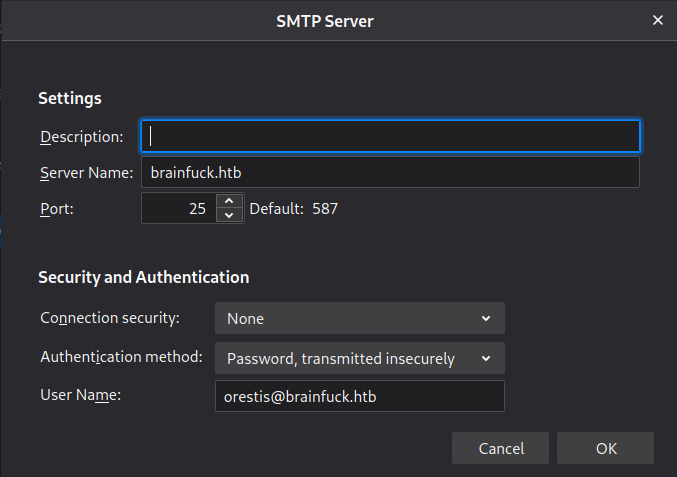
Task: Cancel the SMTP Server dialog
Action: 500,448
